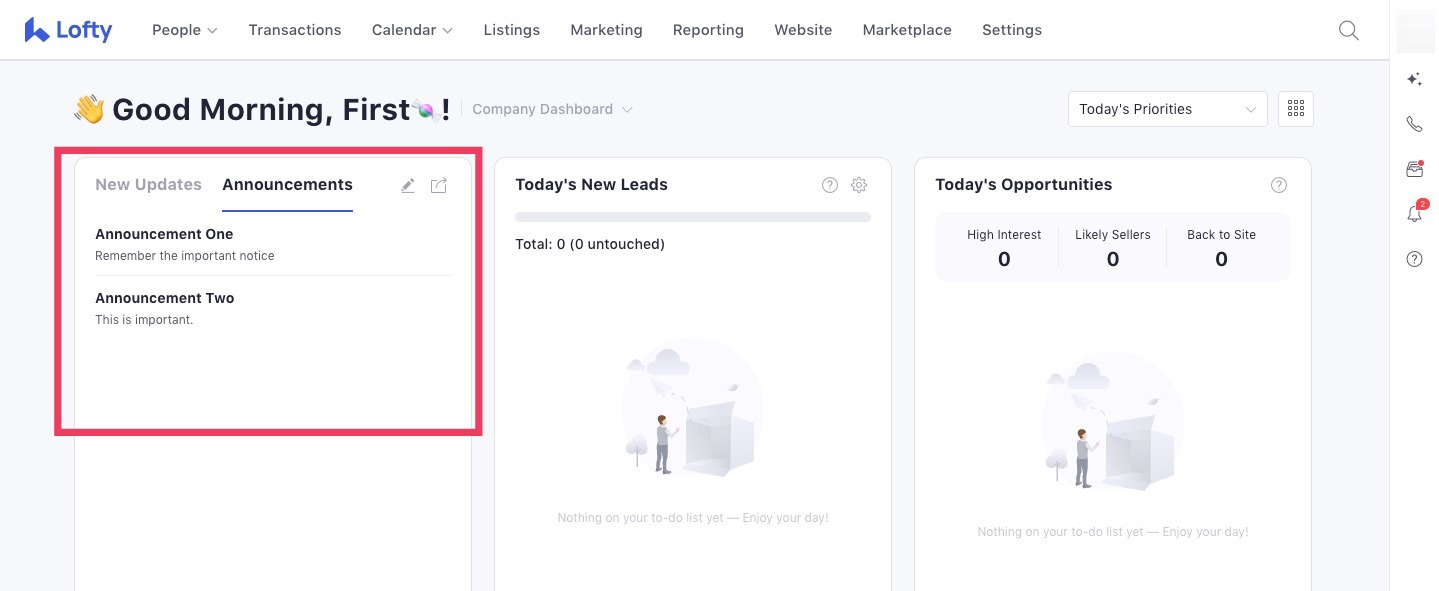Open Today's New Leads settings gear
The height and width of the screenshot is (591, 1439).
(x=859, y=185)
